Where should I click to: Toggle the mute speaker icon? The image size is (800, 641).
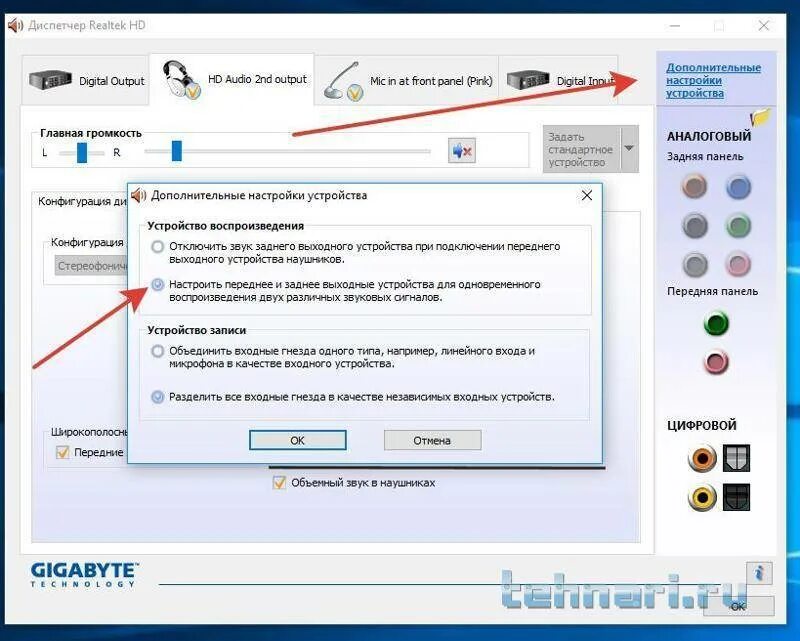click(x=462, y=151)
